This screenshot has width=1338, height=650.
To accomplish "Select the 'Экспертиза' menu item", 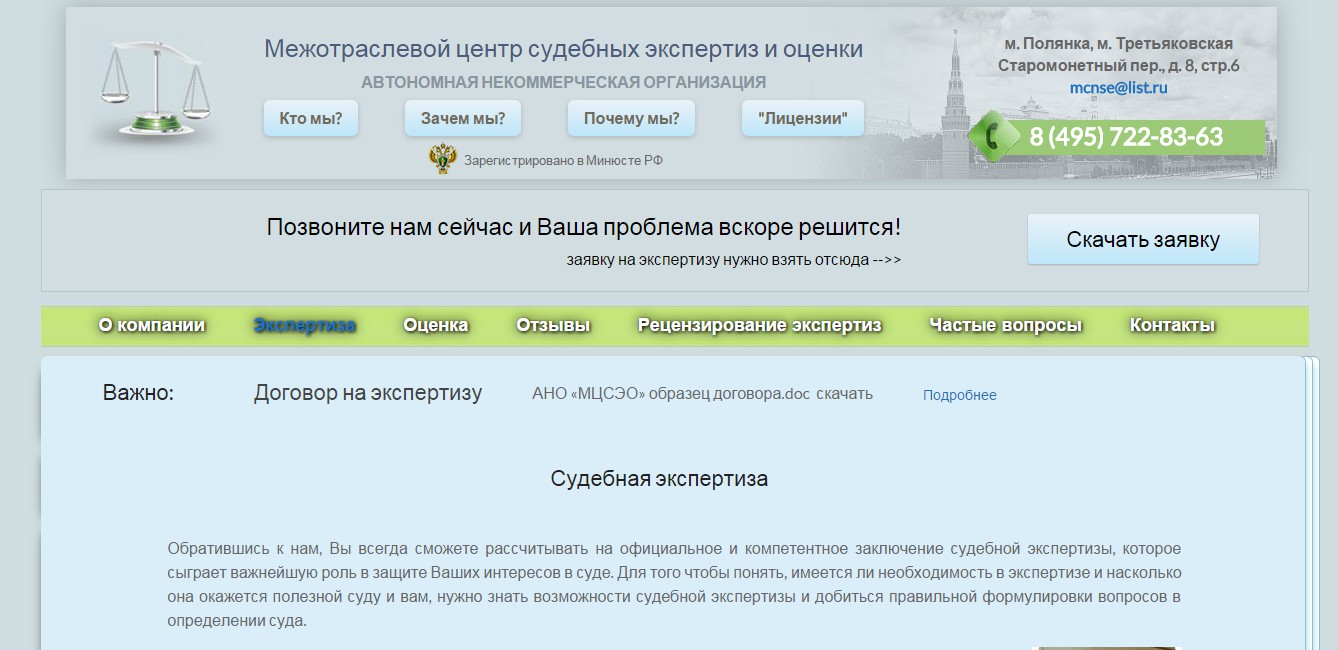I will pyautogui.click(x=305, y=325).
